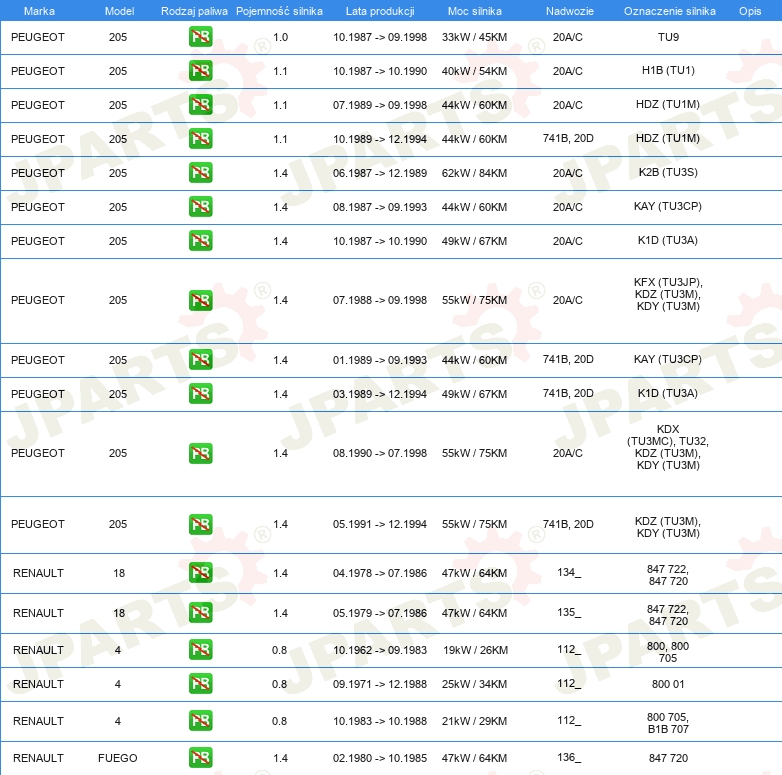
Task: Click the 19kW / 26KM power cell
Action: (475, 650)
